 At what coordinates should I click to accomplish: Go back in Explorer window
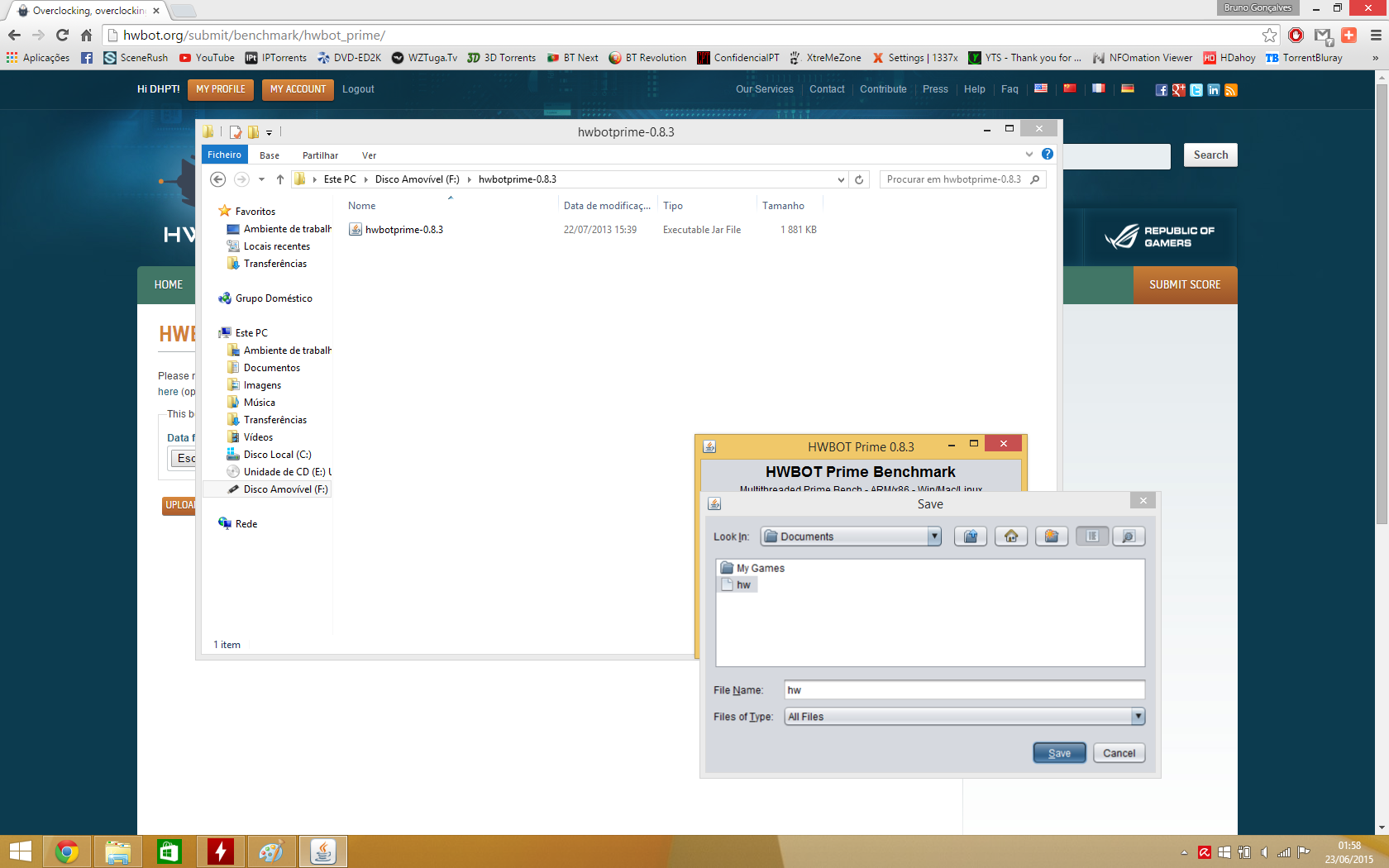[x=217, y=179]
